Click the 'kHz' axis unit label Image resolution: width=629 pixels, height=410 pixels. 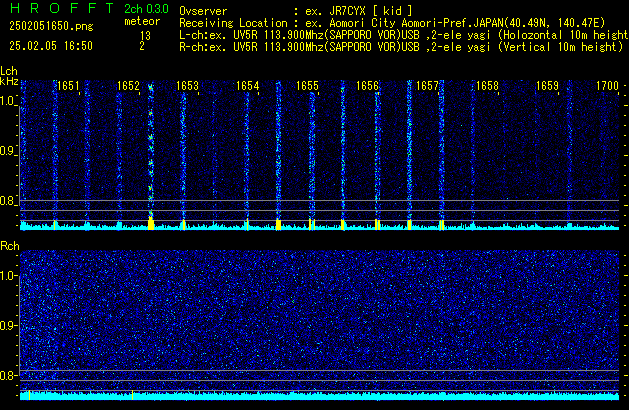9,81
